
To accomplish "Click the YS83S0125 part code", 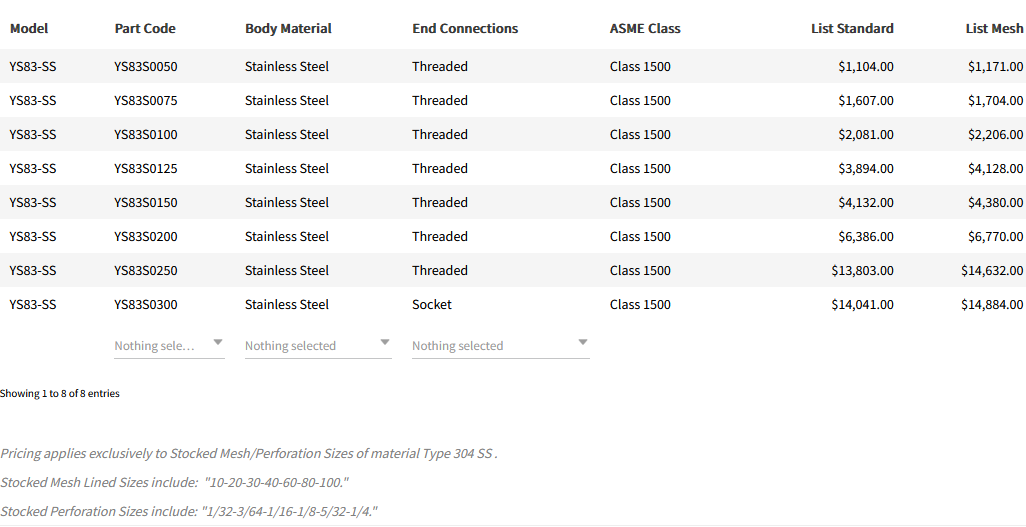I will coord(146,169).
